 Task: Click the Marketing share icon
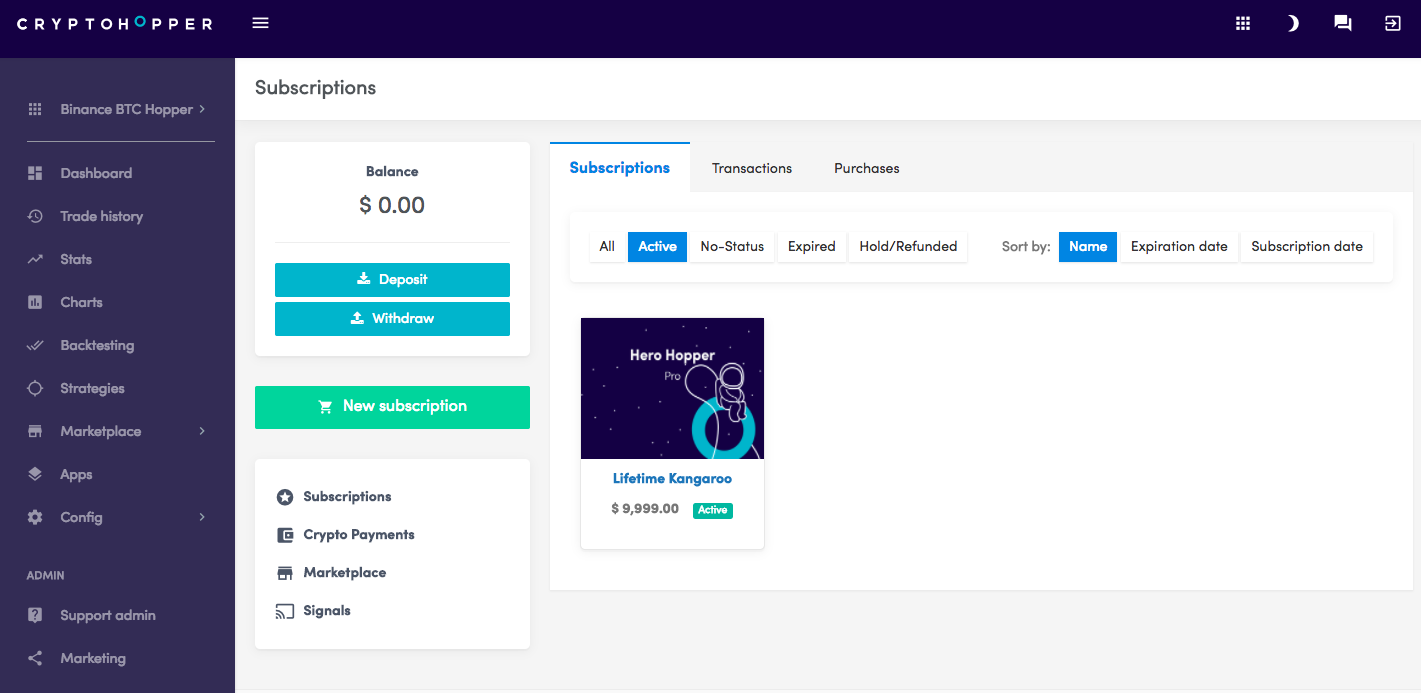(x=35, y=658)
